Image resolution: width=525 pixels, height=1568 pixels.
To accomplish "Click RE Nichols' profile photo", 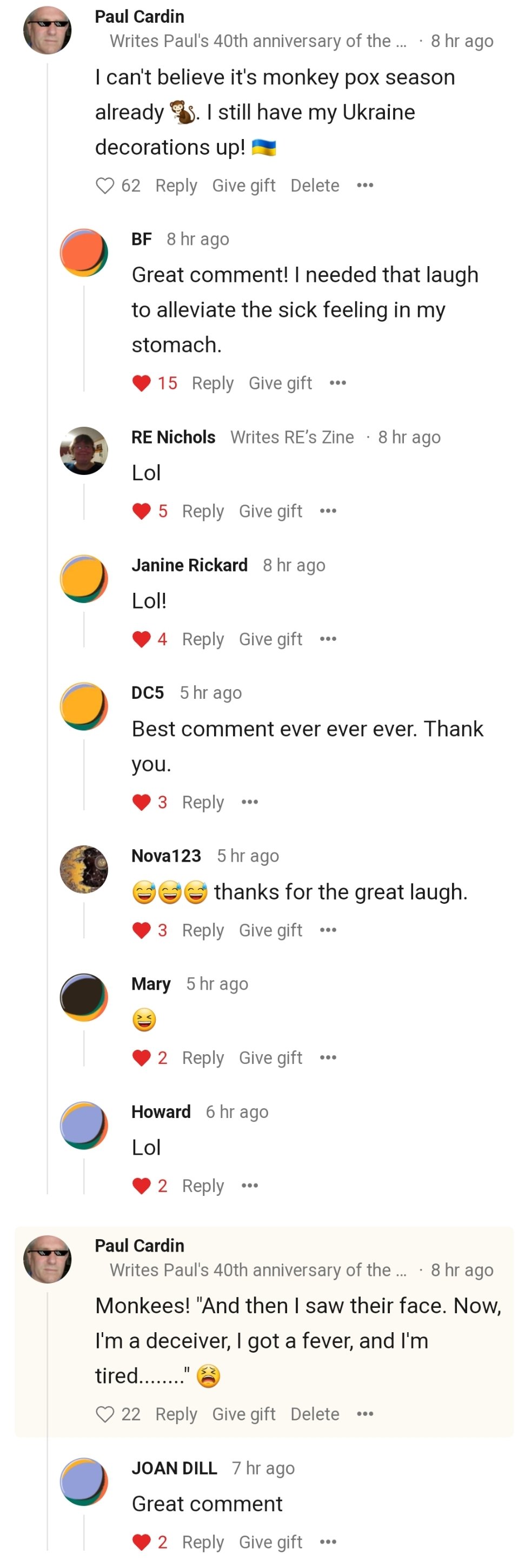I will (x=84, y=451).
